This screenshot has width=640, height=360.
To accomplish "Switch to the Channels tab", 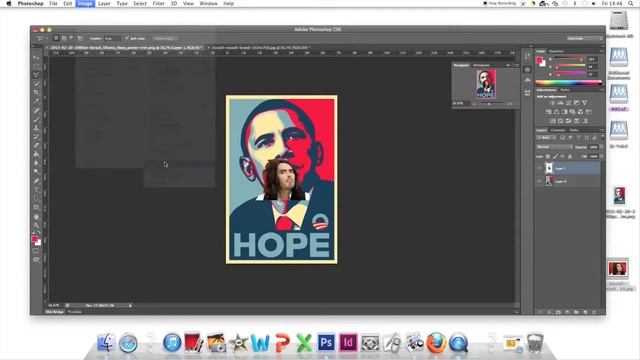I will pos(558,130).
